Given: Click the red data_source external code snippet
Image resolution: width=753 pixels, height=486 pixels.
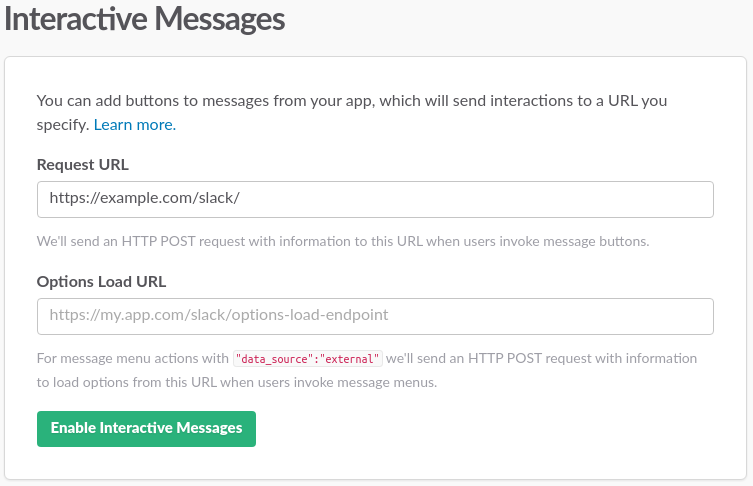Looking at the screenshot, I should [x=308, y=359].
